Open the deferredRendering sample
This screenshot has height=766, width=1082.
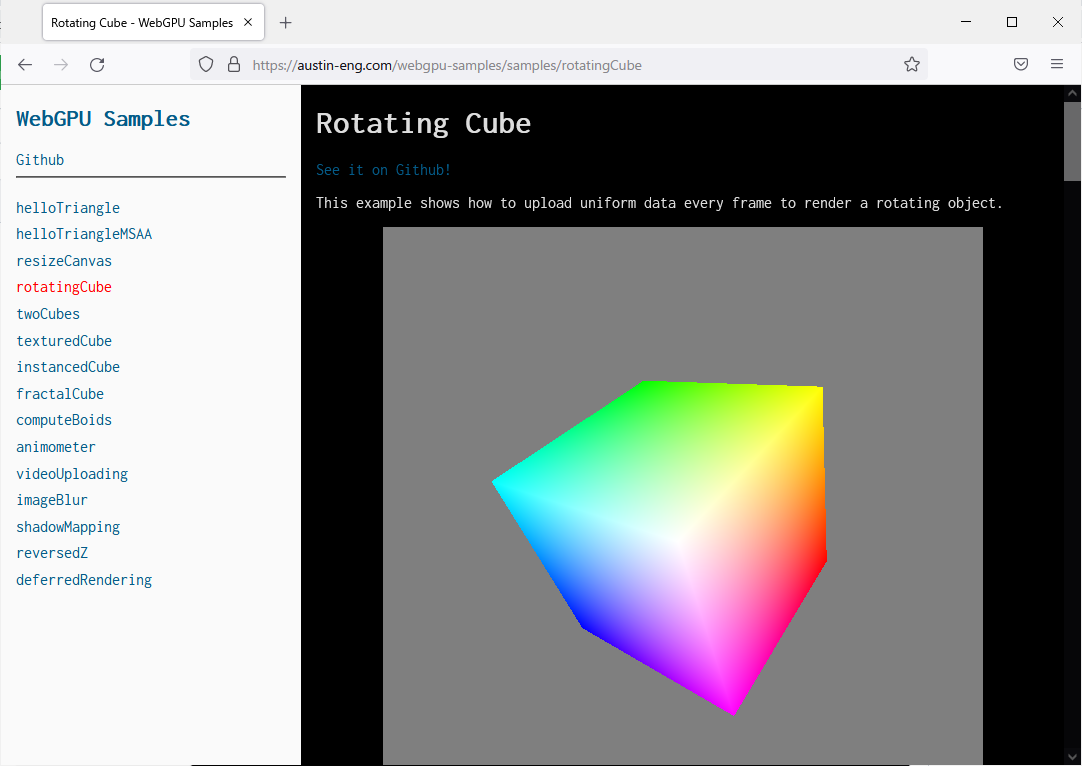coord(84,579)
